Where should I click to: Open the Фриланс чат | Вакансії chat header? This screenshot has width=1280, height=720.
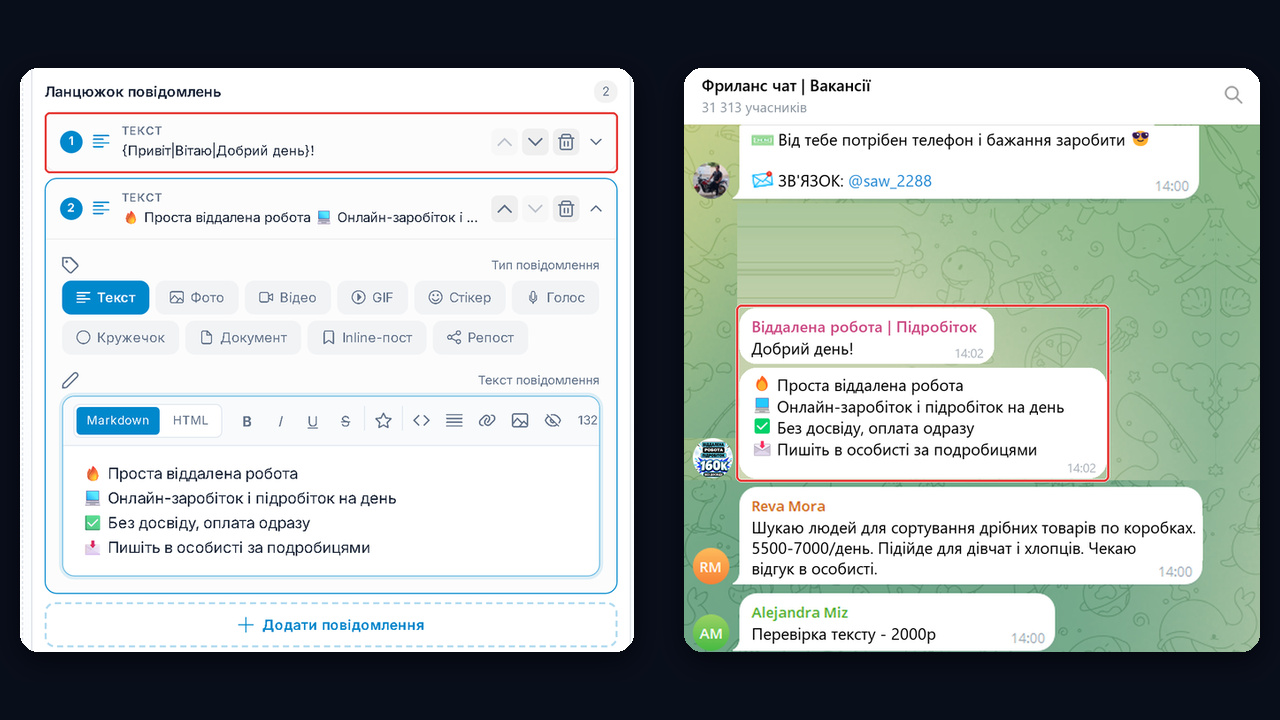[786, 86]
